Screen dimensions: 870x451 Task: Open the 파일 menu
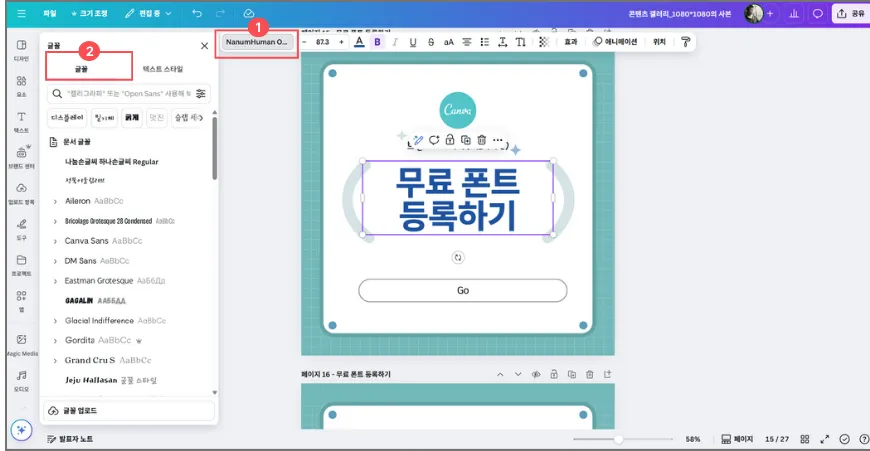pos(50,13)
